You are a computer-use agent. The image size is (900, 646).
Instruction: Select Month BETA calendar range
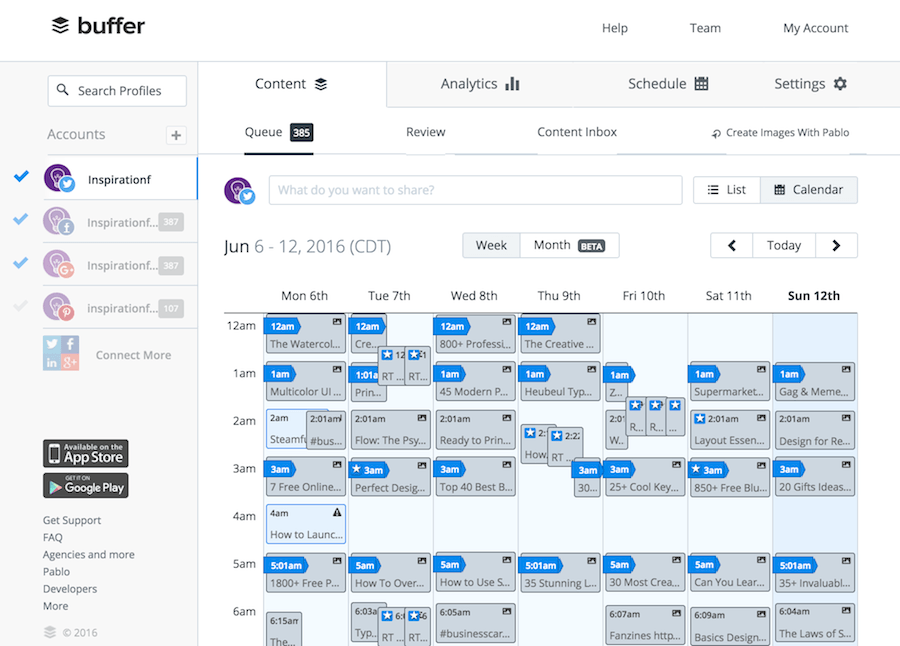pos(569,246)
